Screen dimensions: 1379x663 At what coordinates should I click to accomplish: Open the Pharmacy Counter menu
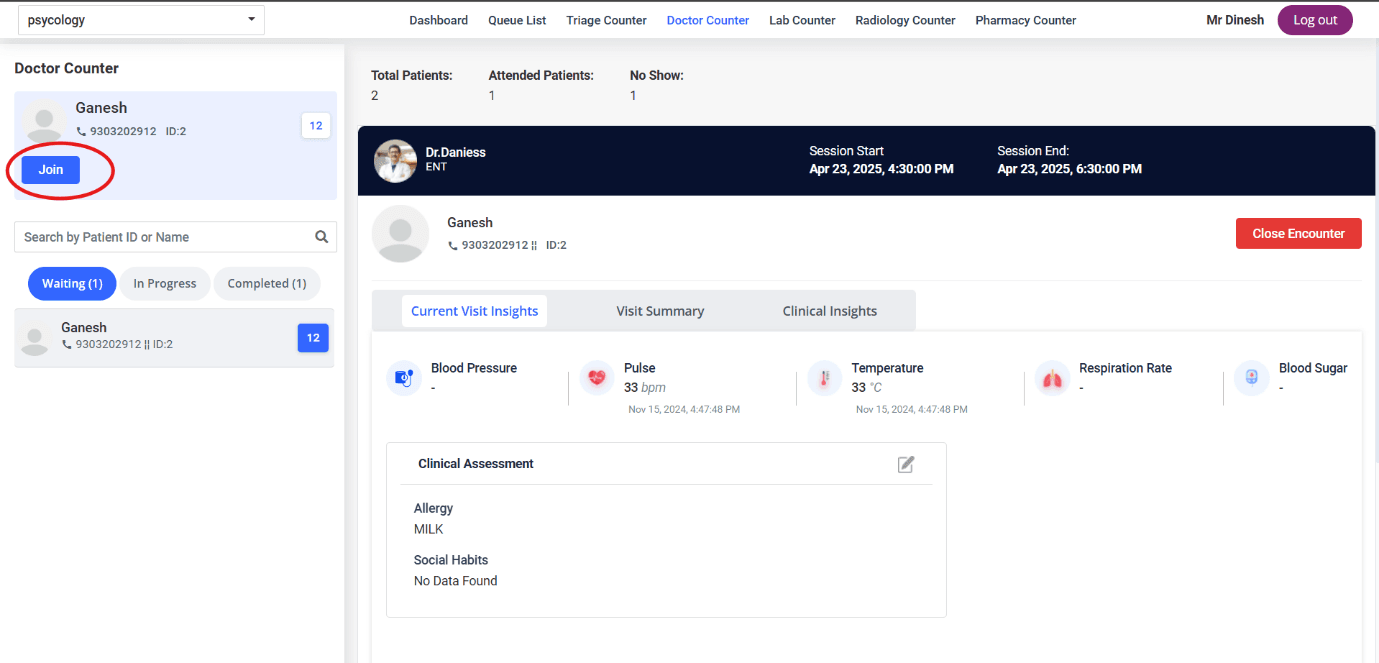tap(1025, 20)
